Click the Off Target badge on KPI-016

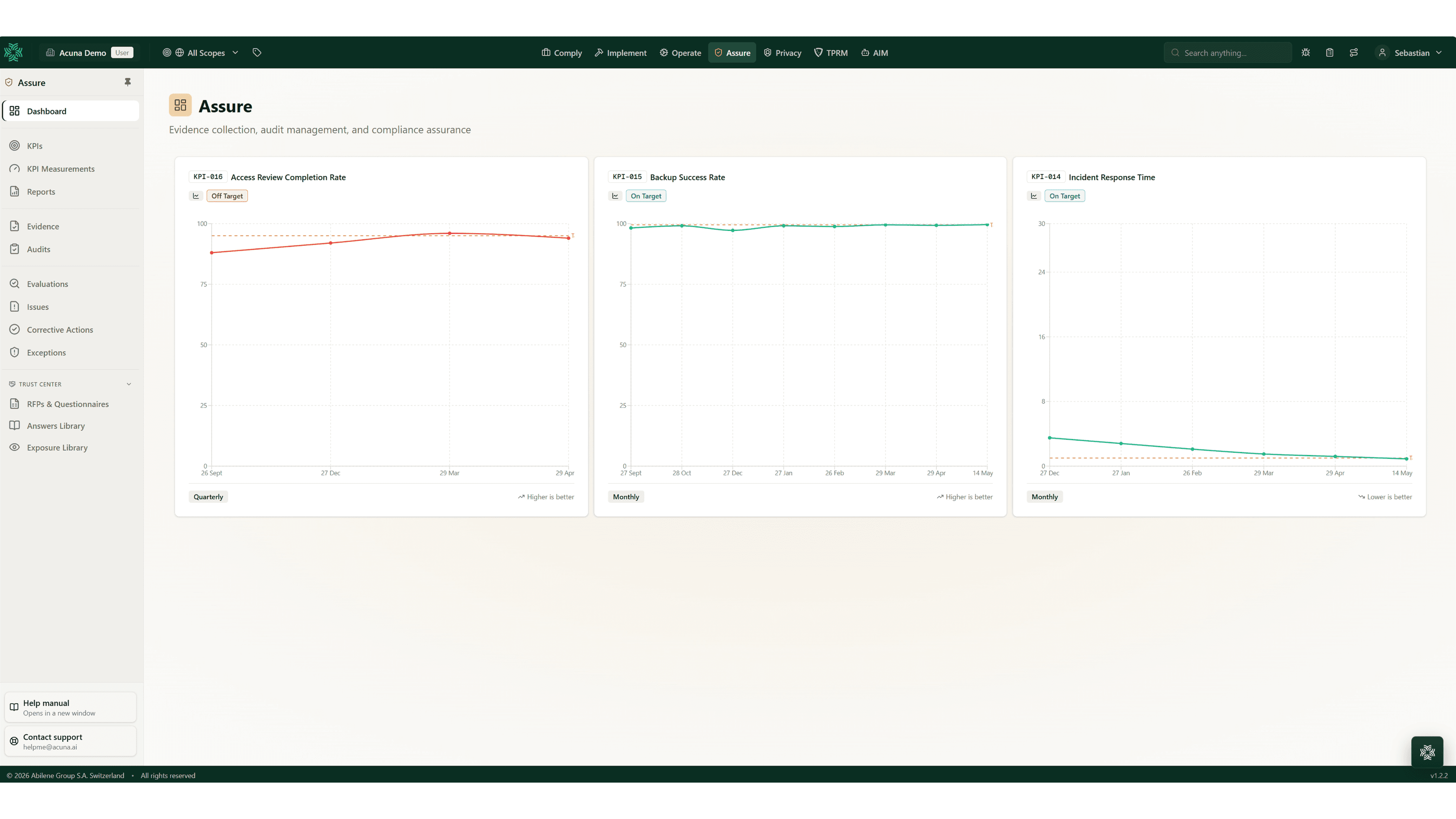(227, 196)
